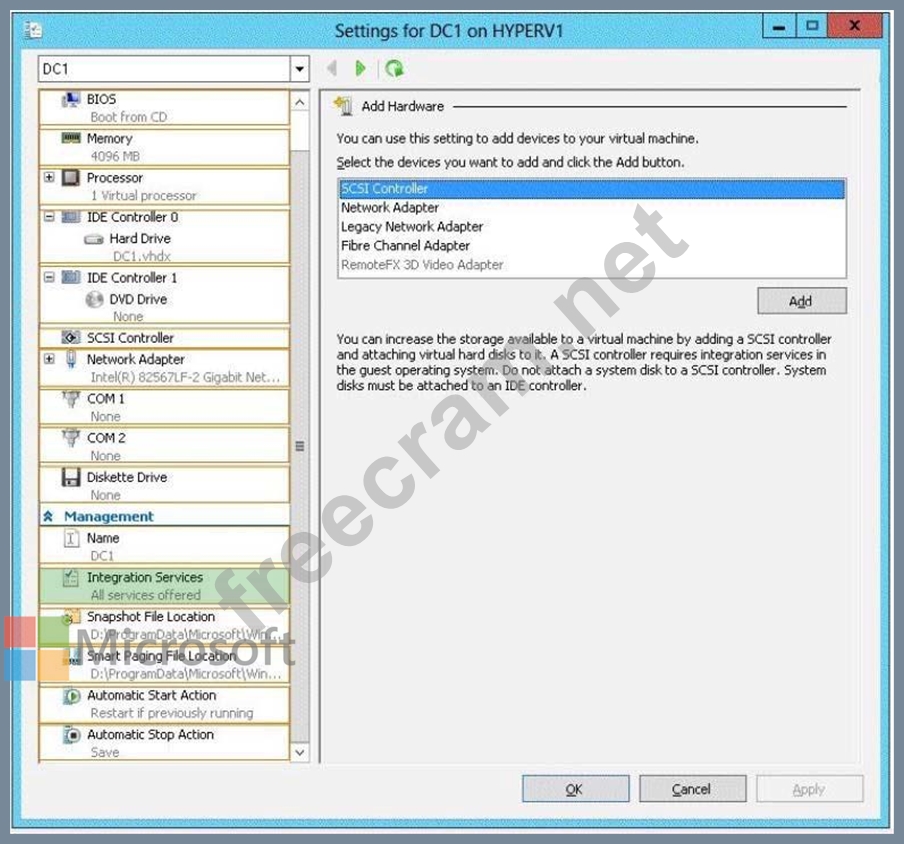Image resolution: width=904 pixels, height=844 pixels.
Task: Select Legacy Network Adapter in device list
Action: (592, 227)
